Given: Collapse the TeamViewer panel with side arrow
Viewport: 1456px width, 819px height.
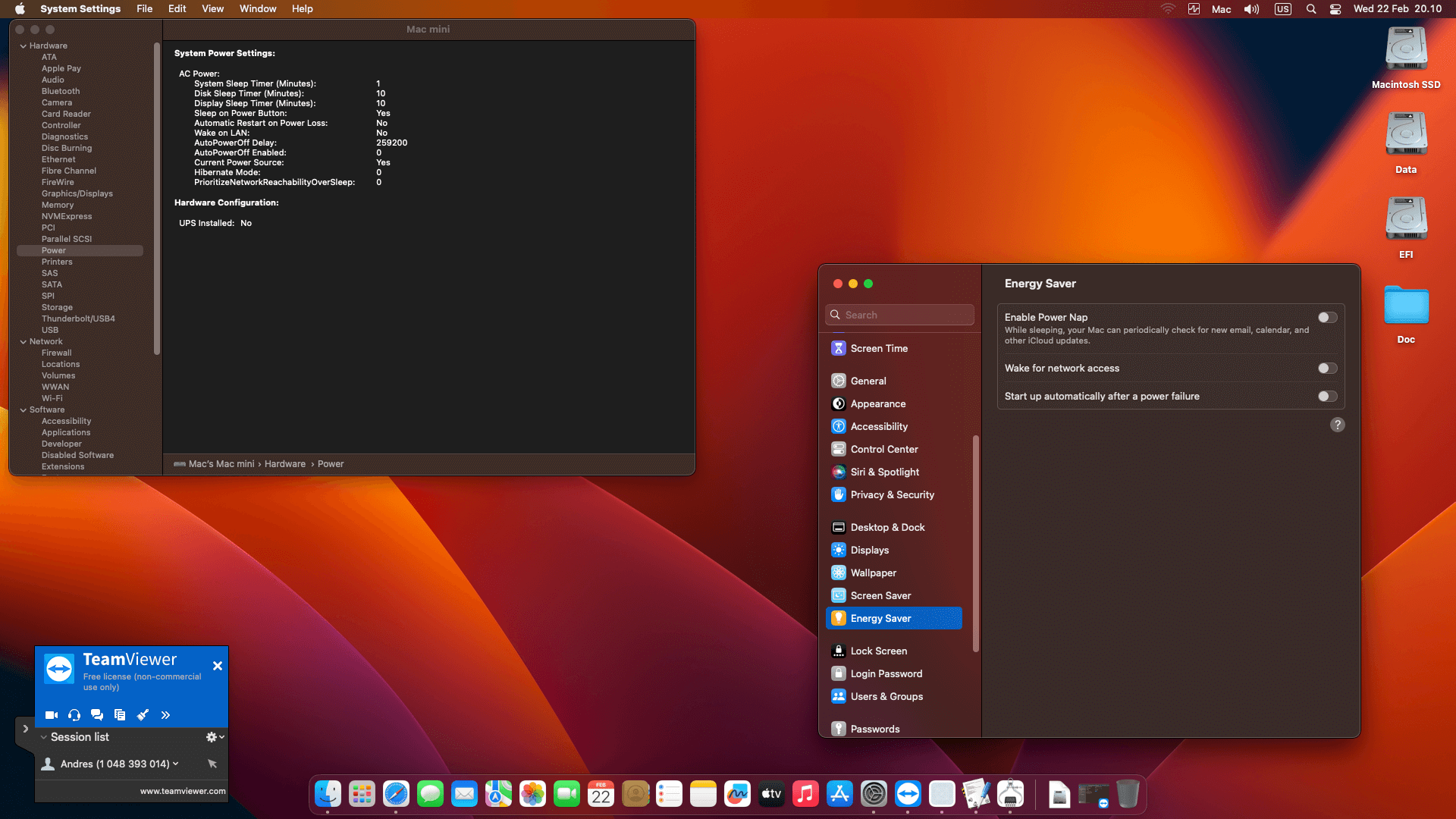Looking at the screenshot, I should point(25,729).
